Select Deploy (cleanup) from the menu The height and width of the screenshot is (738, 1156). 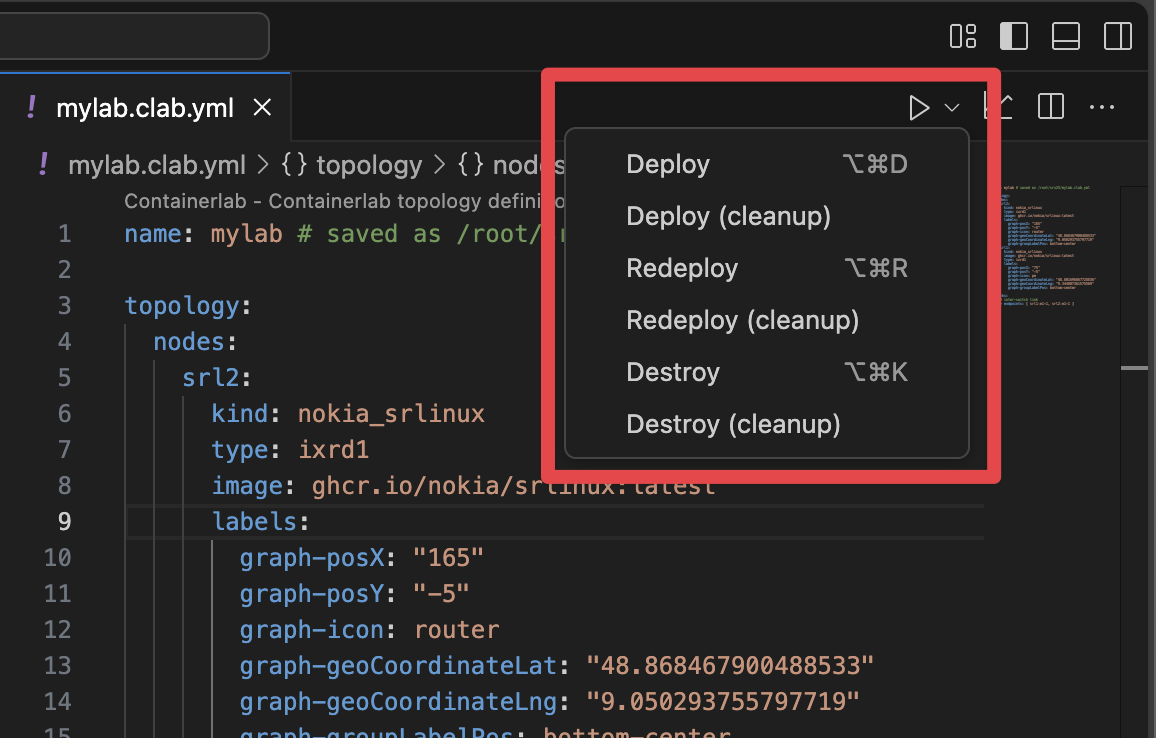click(728, 216)
